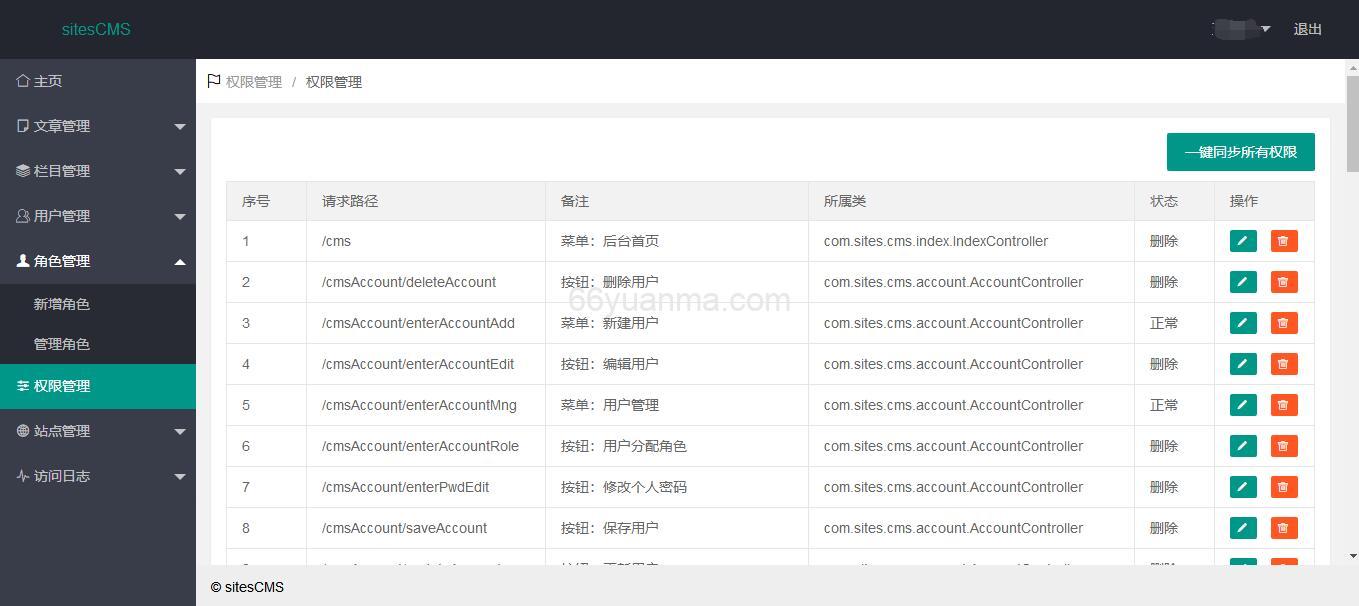Edit the /cmsAccount/enterAccountAdd entry

1242,323
